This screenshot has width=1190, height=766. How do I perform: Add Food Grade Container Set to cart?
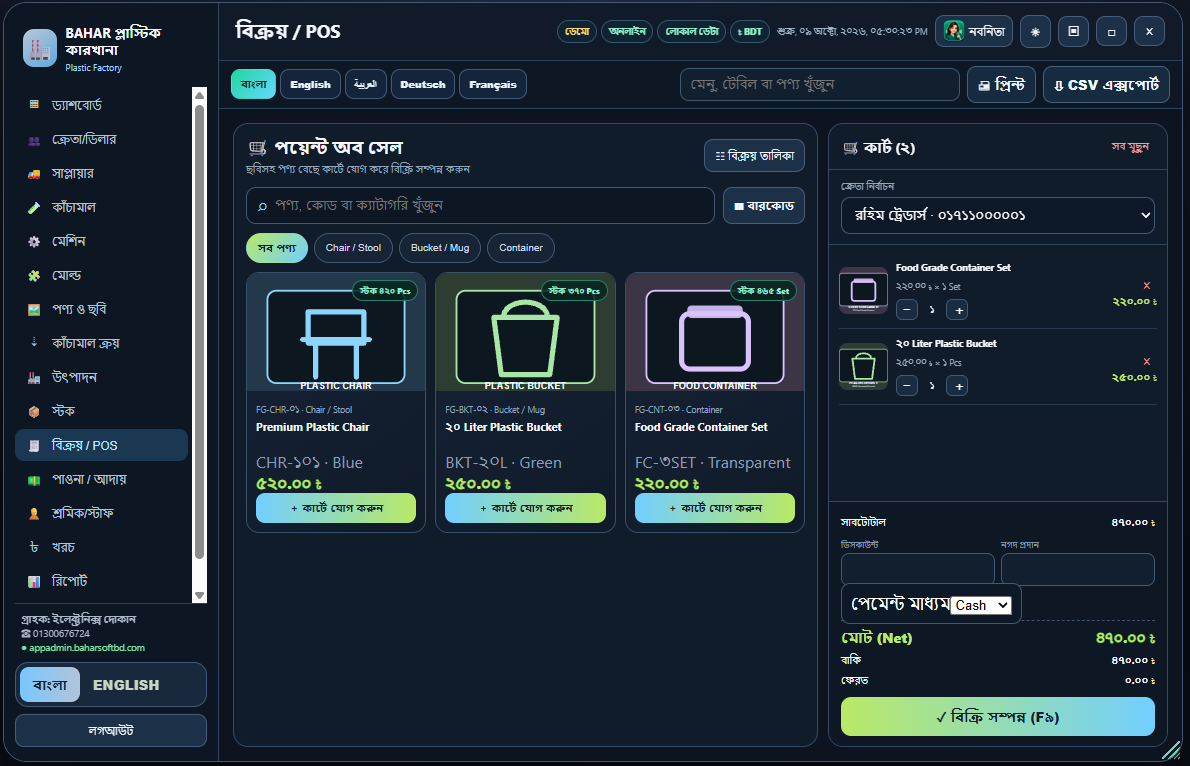pos(715,508)
